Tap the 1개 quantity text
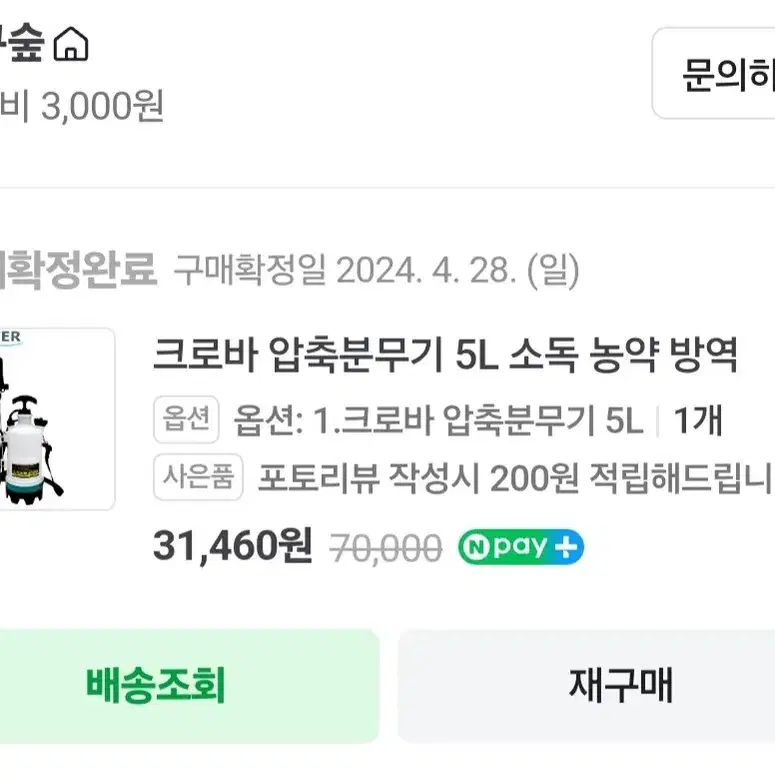The image size is (775, 775). (x=698, y=421)
